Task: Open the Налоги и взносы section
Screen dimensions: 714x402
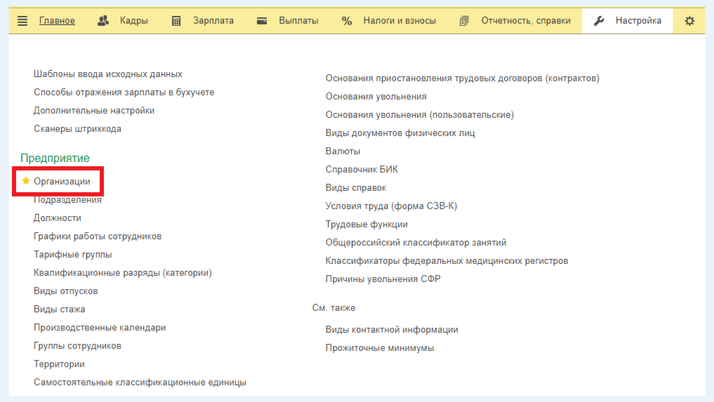Action: [399, 21]
